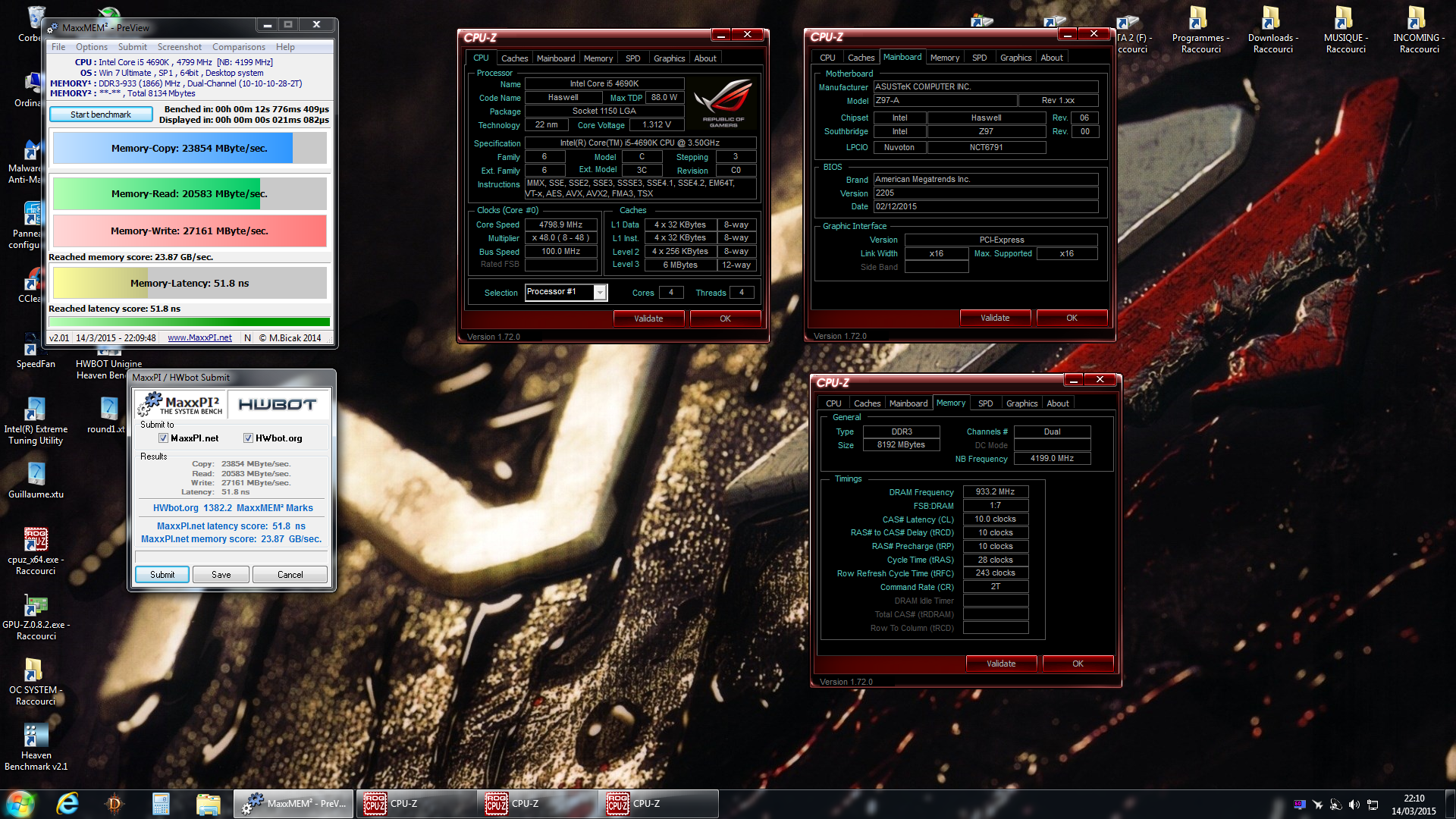This screenshot has height=819, width=1456.
Task: Open cpuz_x64.exe shortcut on desktop
Action: (x=36, y=540)
